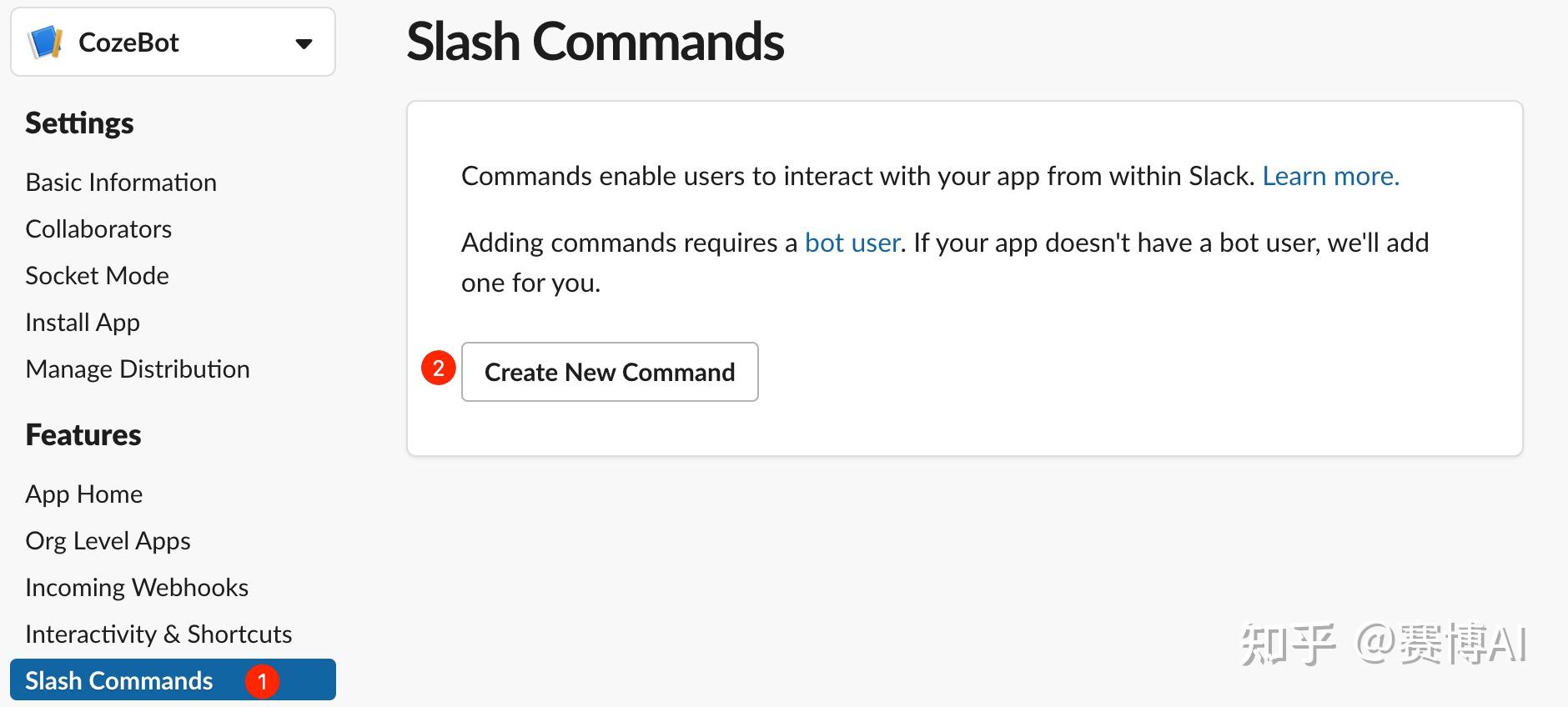1568x707 pixels.
Task: Click the red number 1 badge
Action: 262,681
